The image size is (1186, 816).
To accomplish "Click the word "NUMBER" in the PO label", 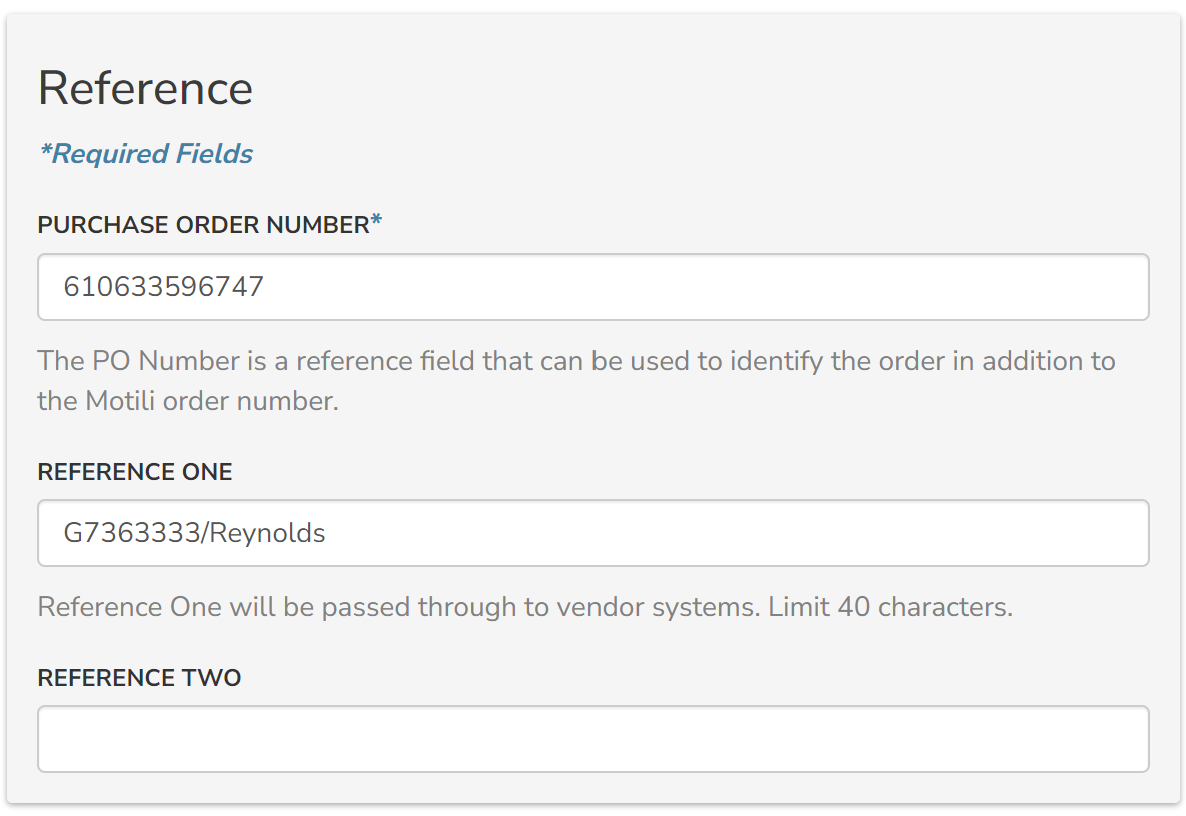I will click(x=318, y=226).
